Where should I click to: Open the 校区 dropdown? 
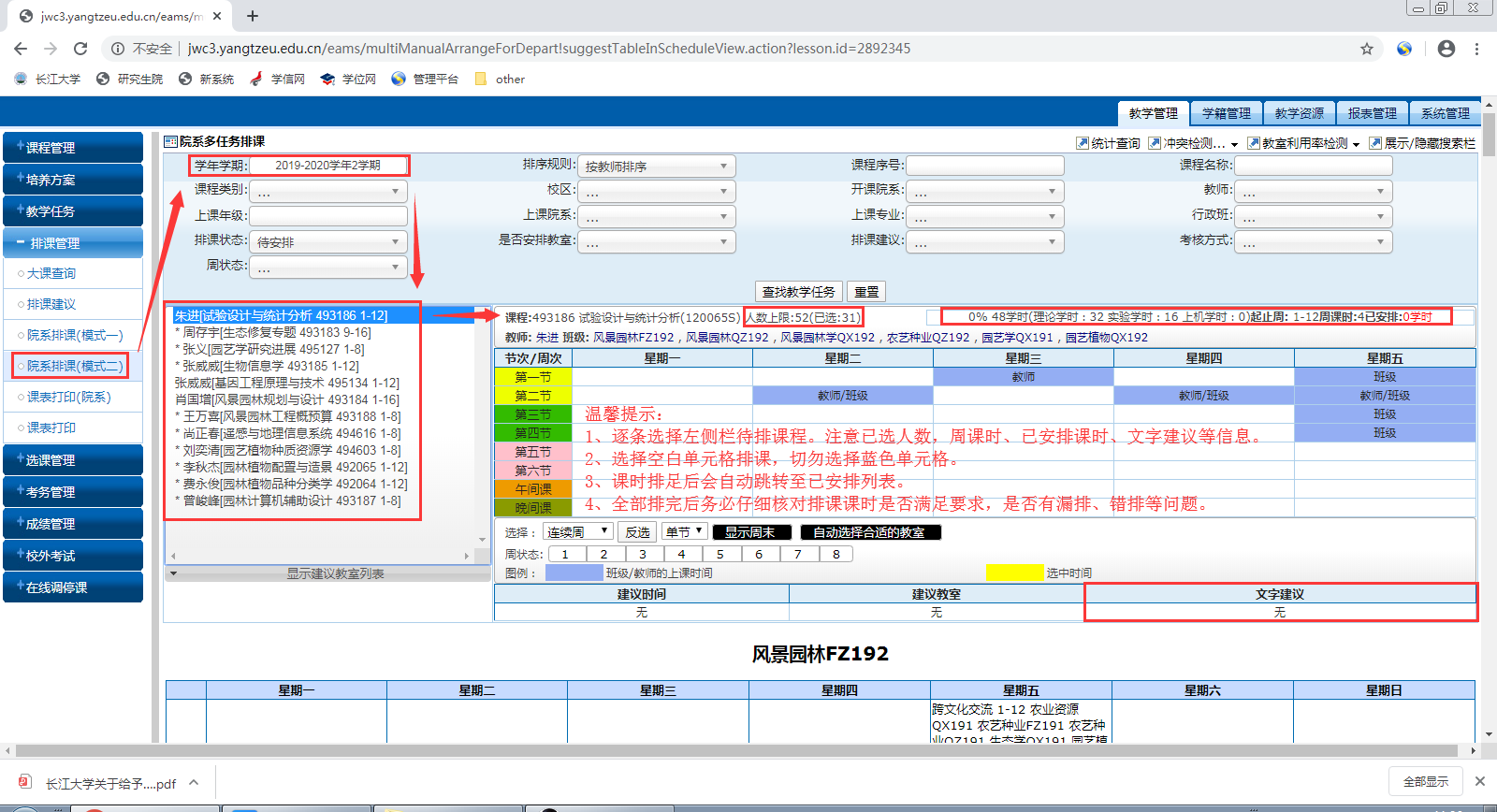[657, 192]
